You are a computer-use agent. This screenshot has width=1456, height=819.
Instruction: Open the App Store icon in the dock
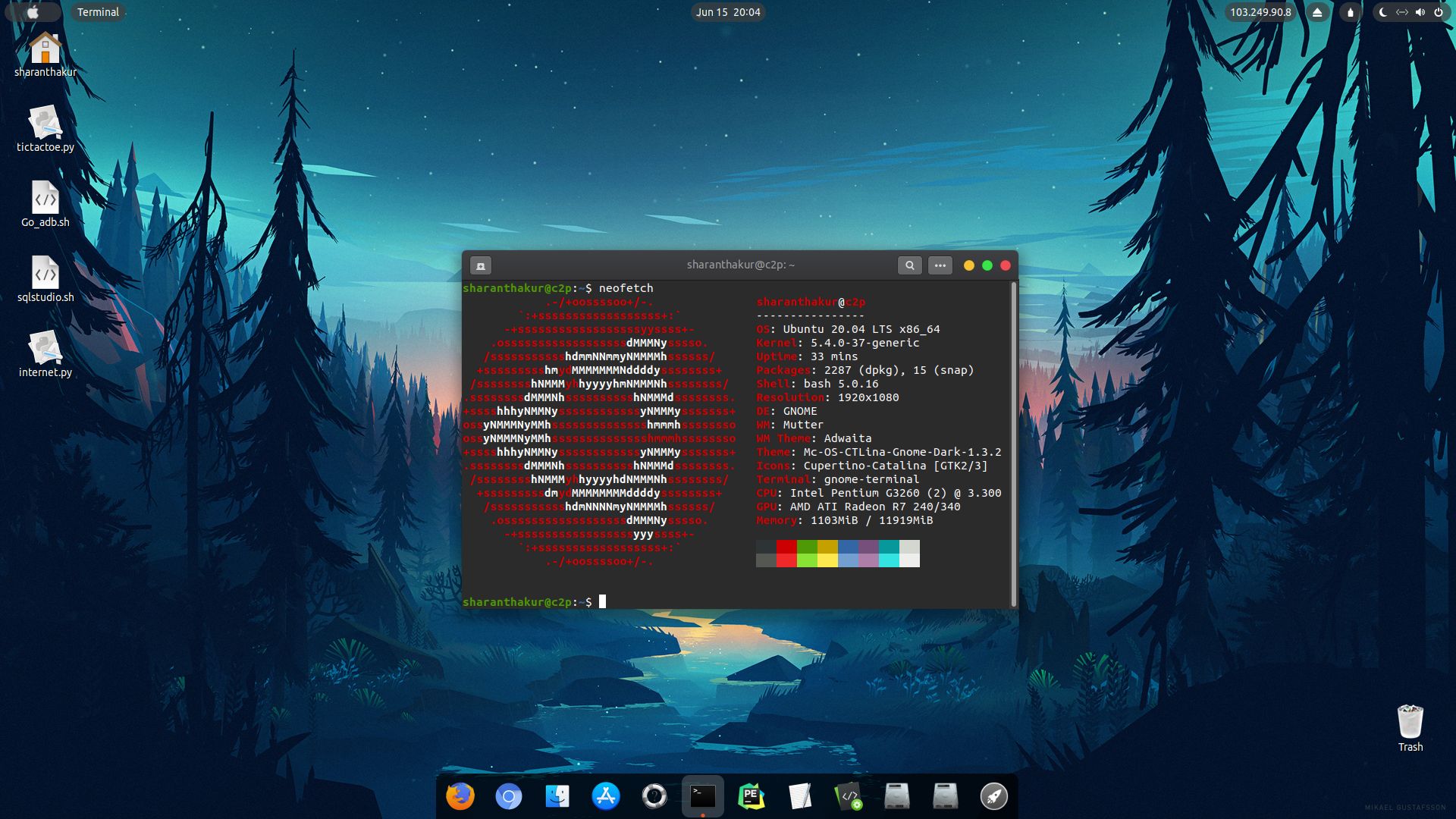[x=607, y=796]
